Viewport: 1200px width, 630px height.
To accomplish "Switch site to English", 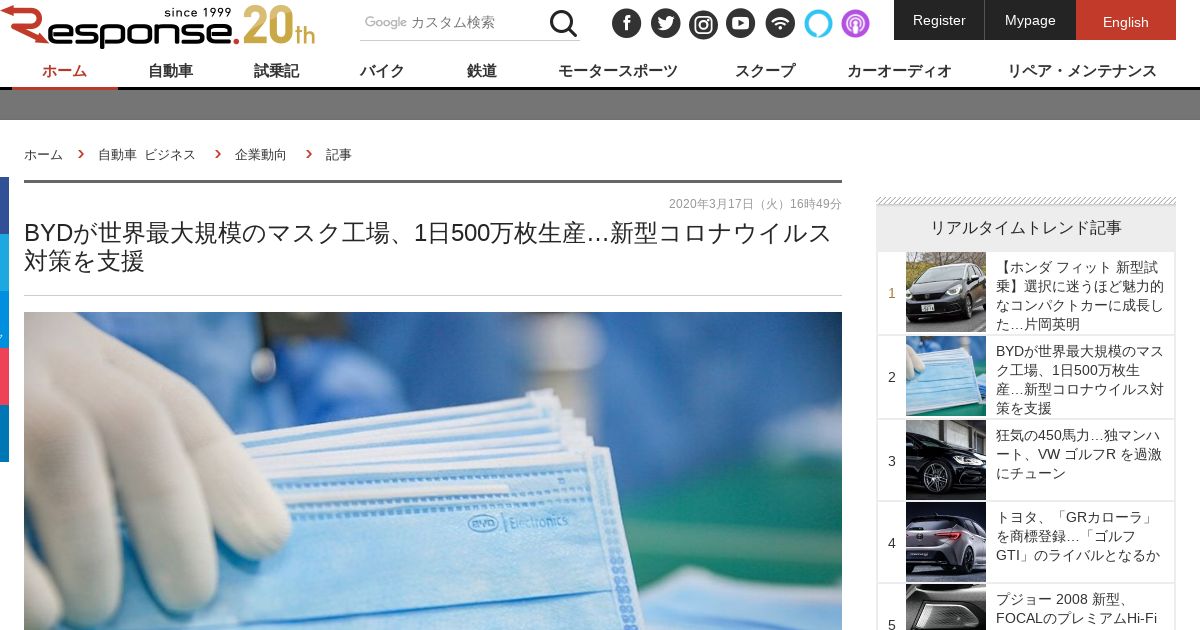I will coord(1126,20).
